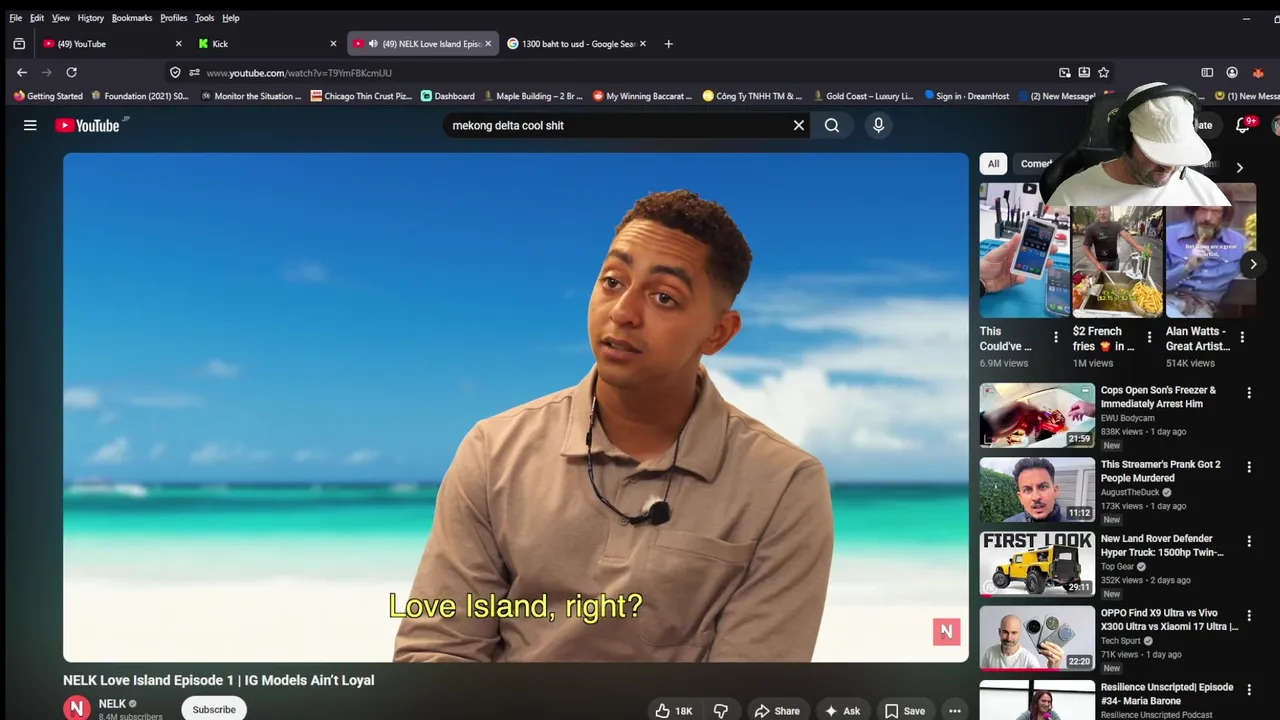The width and height of the screenshot is (1280, 720).
Task: Click the NELK channel name
Action: (x=112, y=704)
